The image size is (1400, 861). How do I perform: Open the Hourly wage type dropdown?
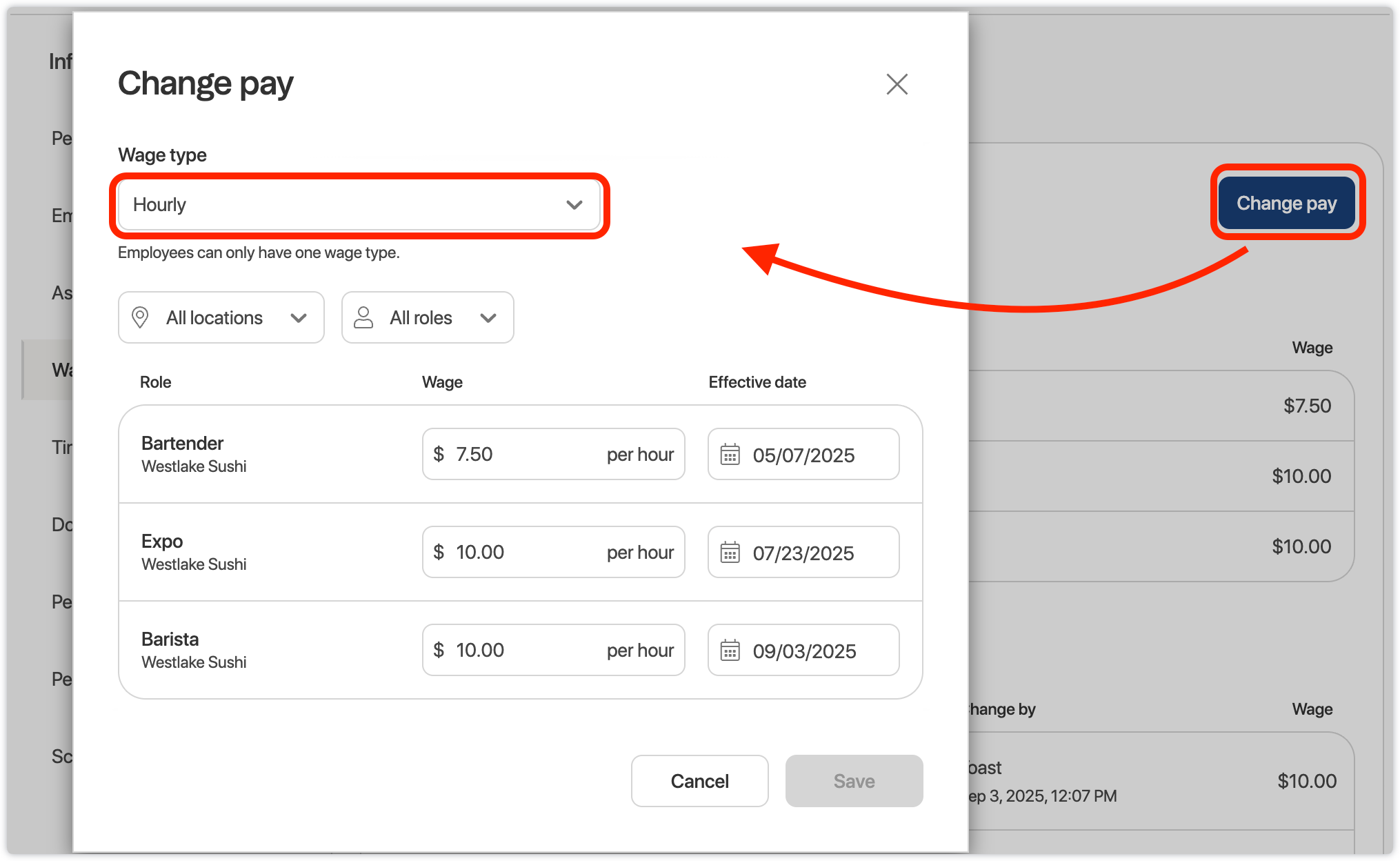pos(359,205)
